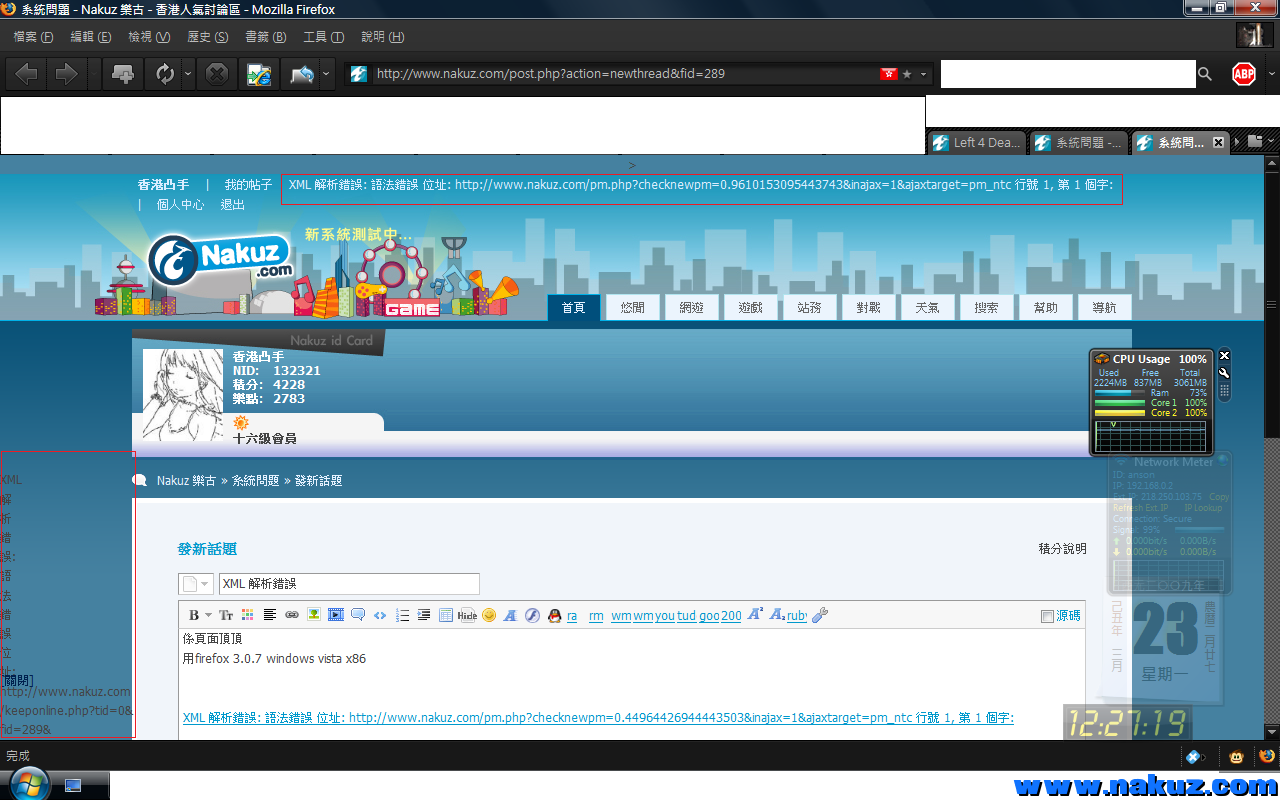Click the user avatar sketch image

(183, 395)
